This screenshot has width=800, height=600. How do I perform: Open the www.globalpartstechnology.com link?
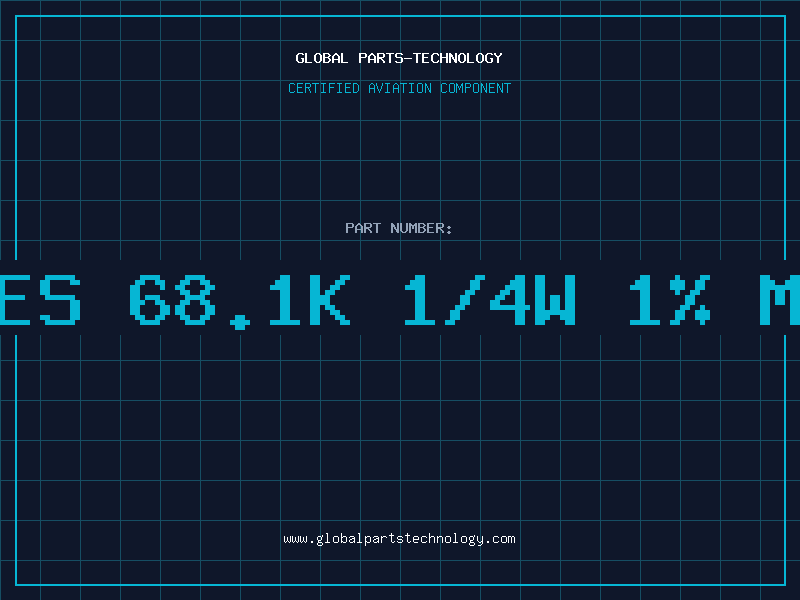click(399, 539)
